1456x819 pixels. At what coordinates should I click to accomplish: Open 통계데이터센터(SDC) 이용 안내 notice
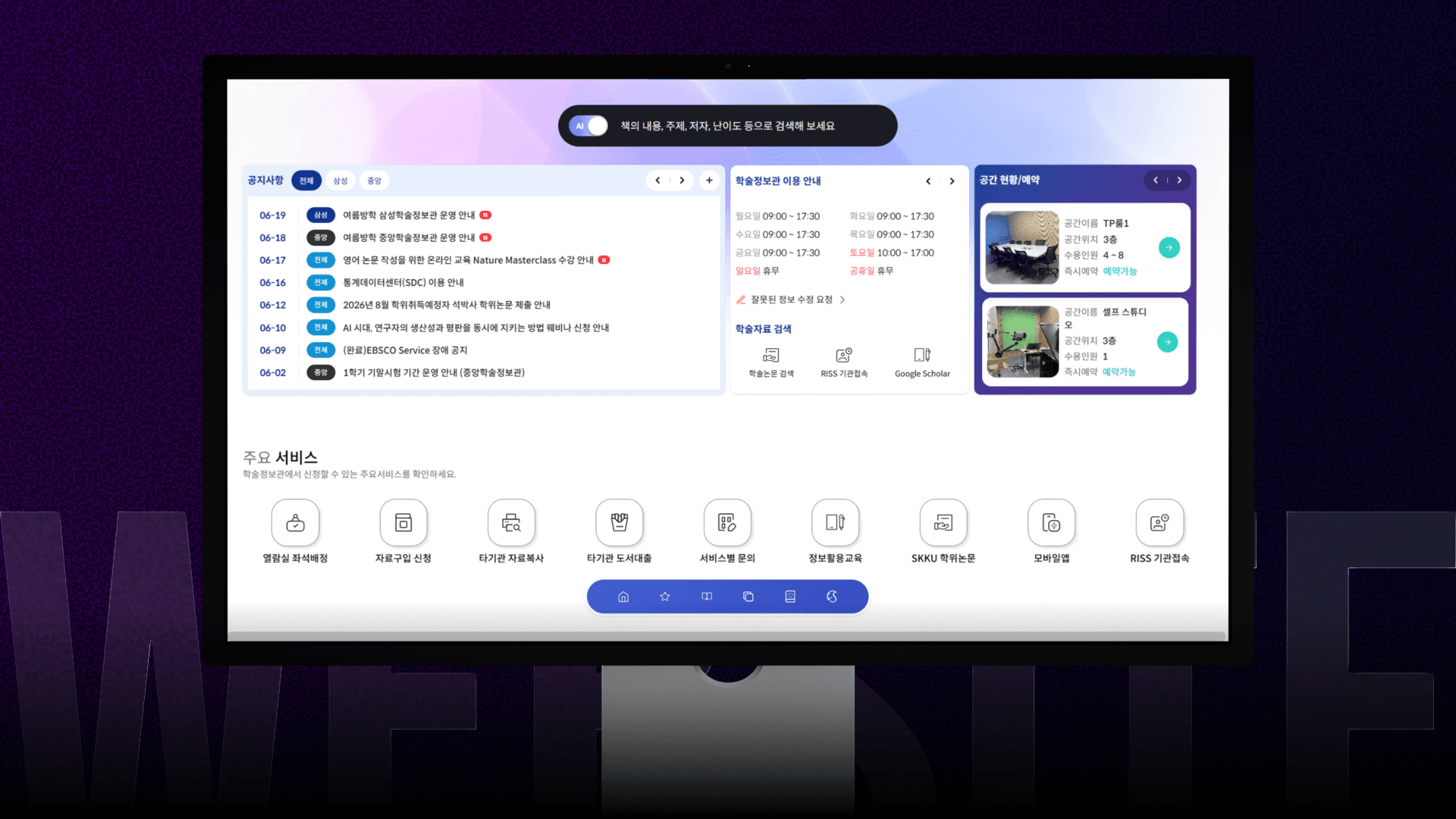tap(403, 282)
